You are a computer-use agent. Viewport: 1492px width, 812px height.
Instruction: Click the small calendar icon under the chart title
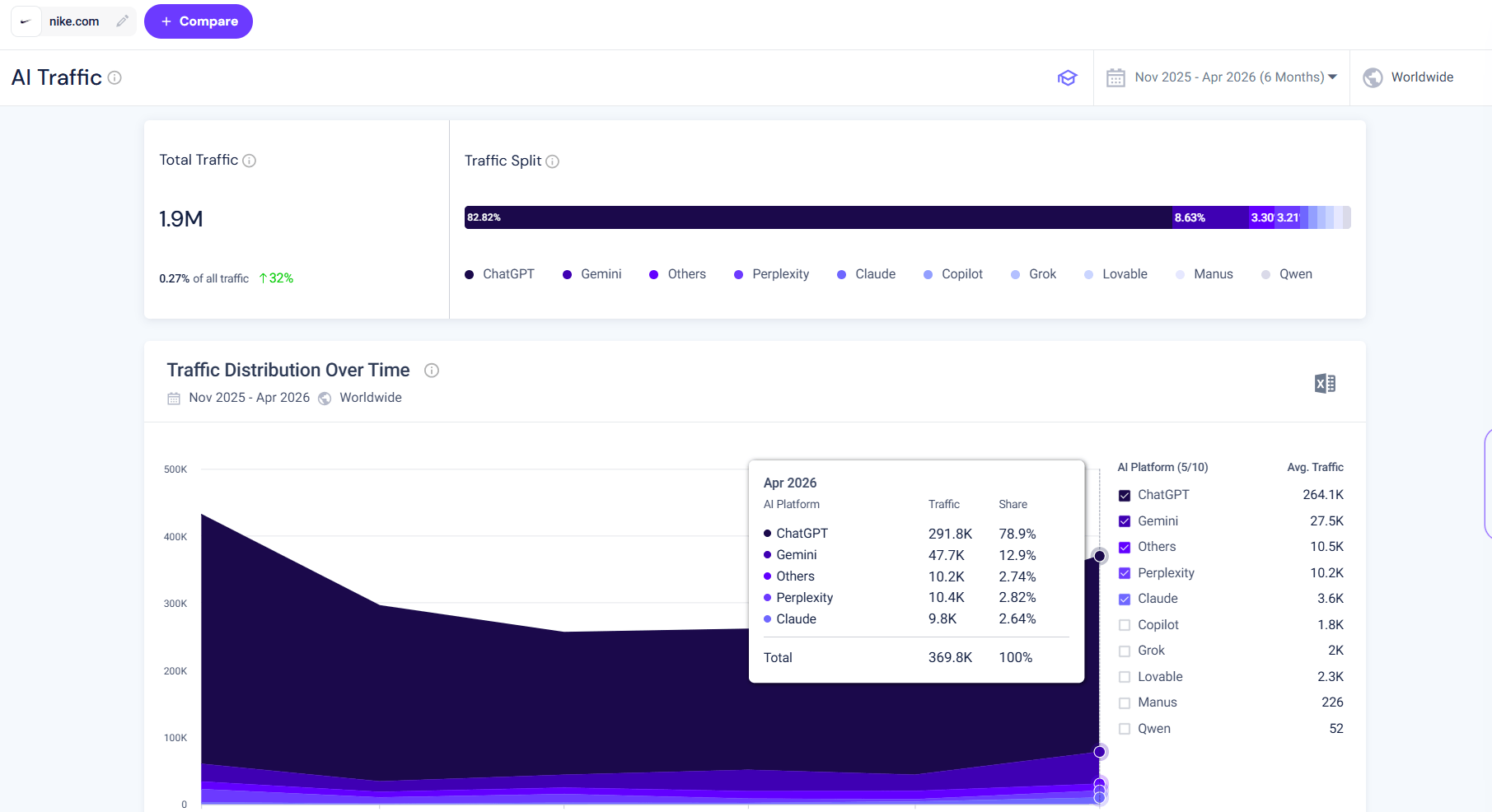click(174, 399)
